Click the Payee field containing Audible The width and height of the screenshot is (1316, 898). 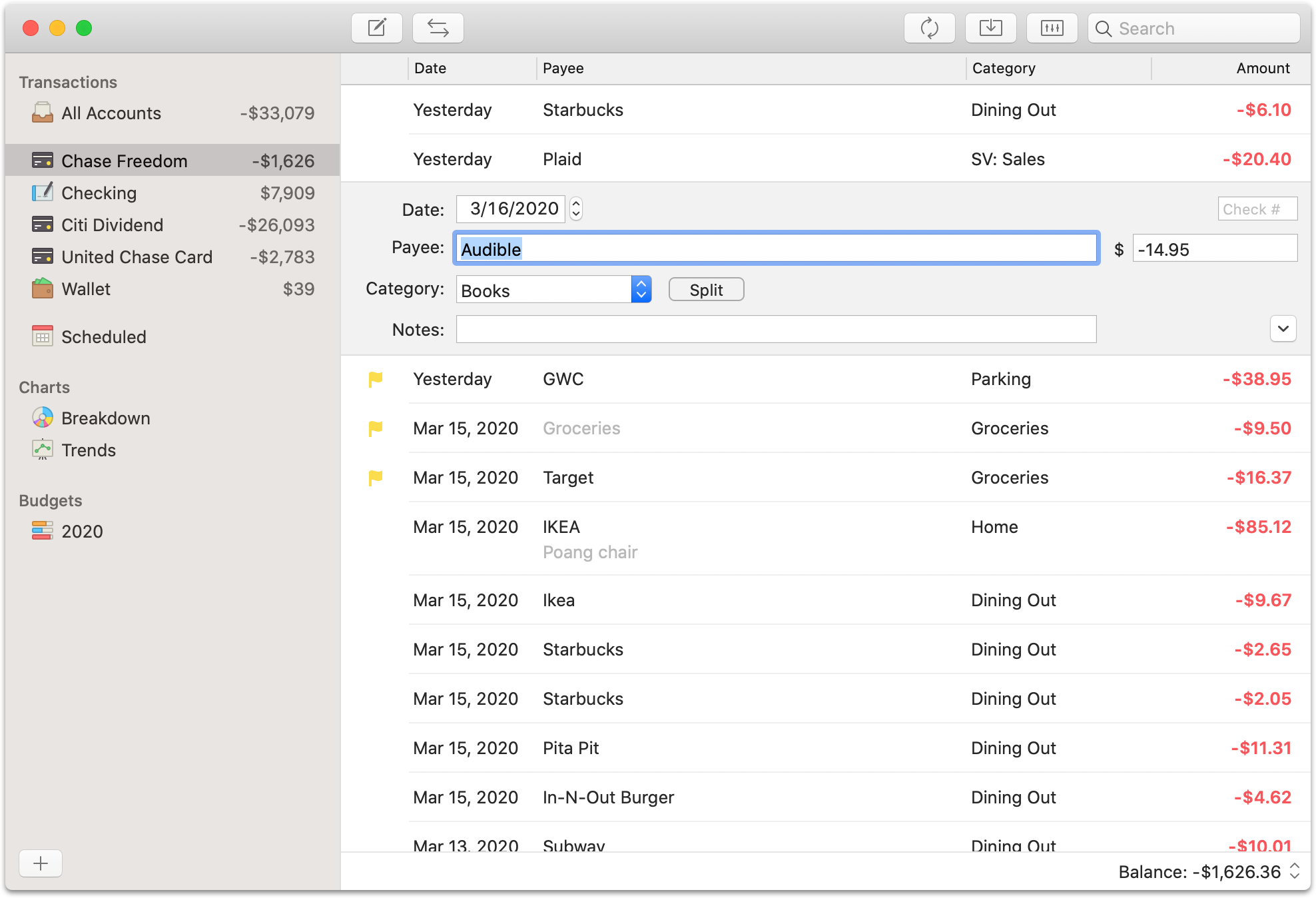pos(776,248)
